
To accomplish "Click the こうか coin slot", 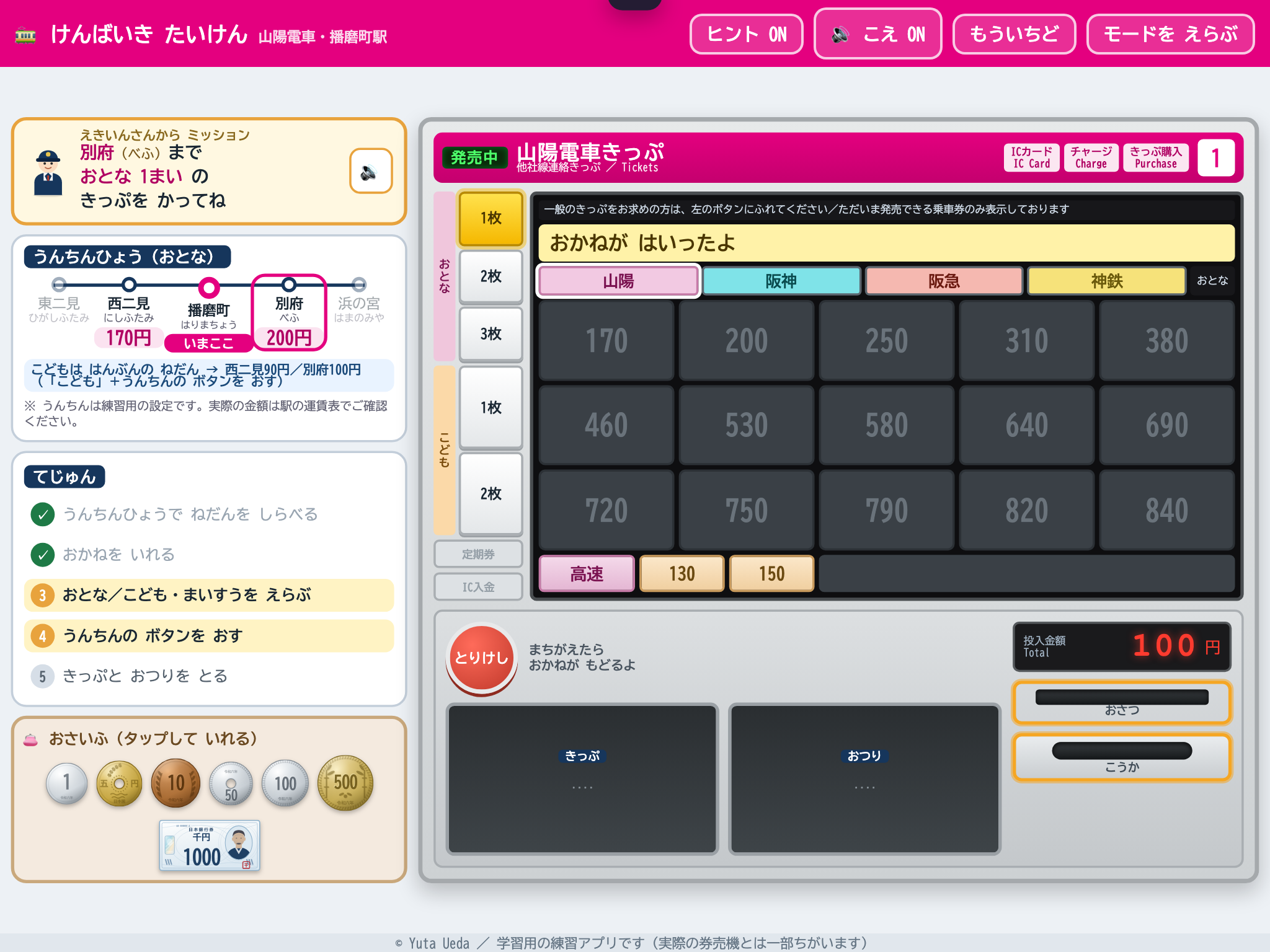I will click(1122, 757).
